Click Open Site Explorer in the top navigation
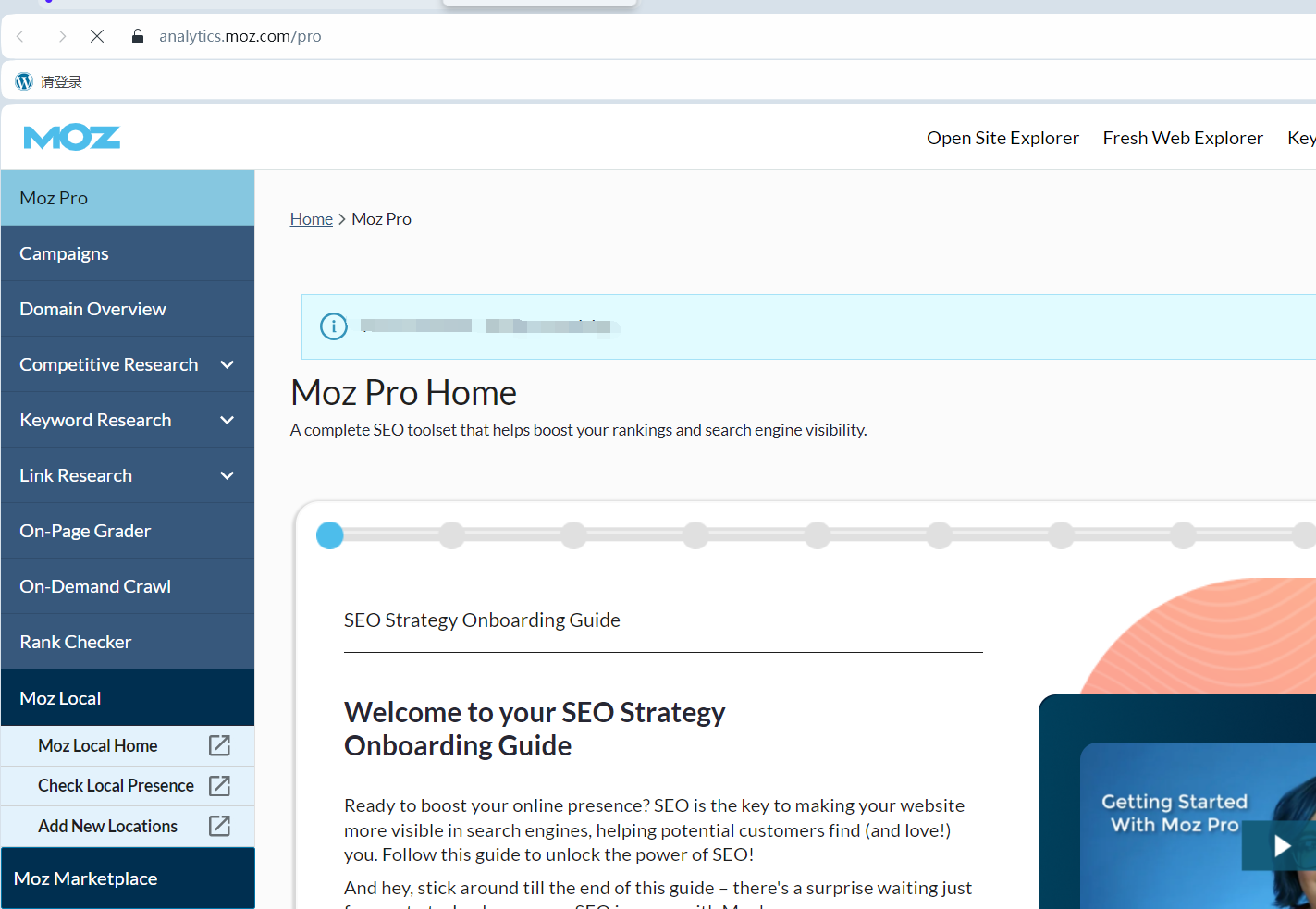Viewport: 1316px width, 909px height. (x=1002, y=137)
